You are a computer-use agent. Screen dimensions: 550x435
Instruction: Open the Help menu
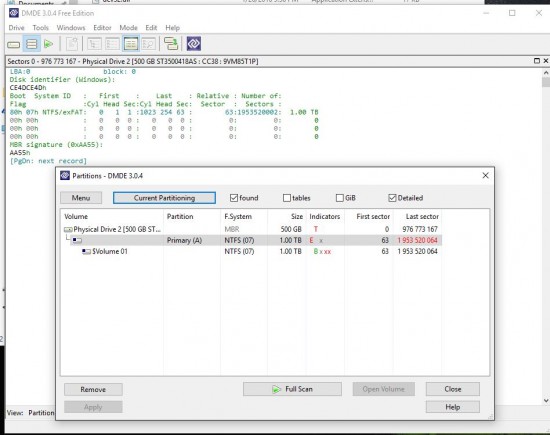[x=172, y=28]
